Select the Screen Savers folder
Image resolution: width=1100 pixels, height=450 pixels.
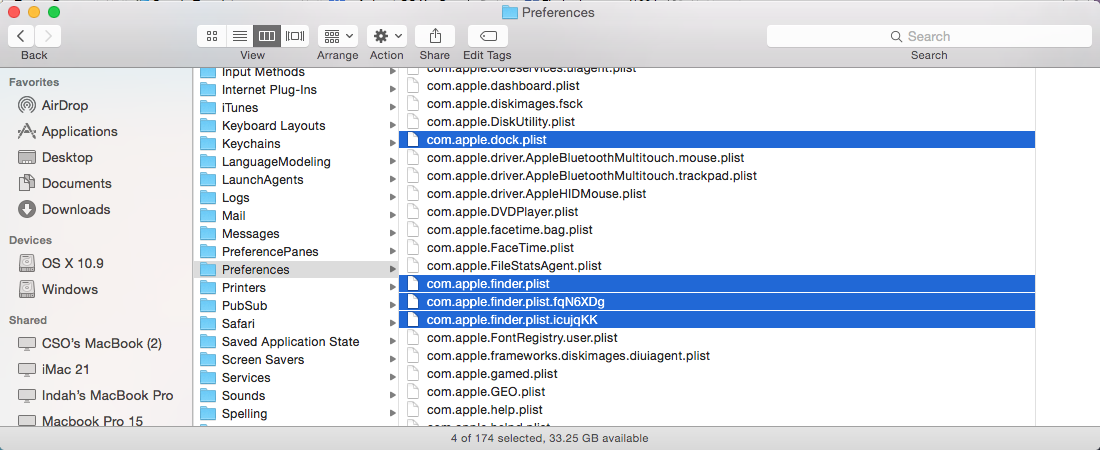pos(263,359)
